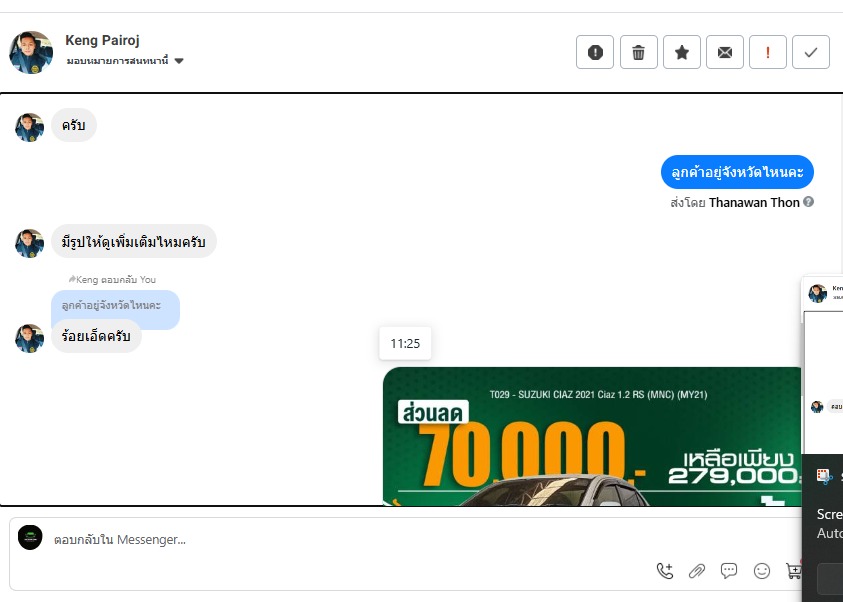Viewport: 843px width, 602px height.
Task: Open Keng Pairoj profile name
Action: click(x=102, y=40)
